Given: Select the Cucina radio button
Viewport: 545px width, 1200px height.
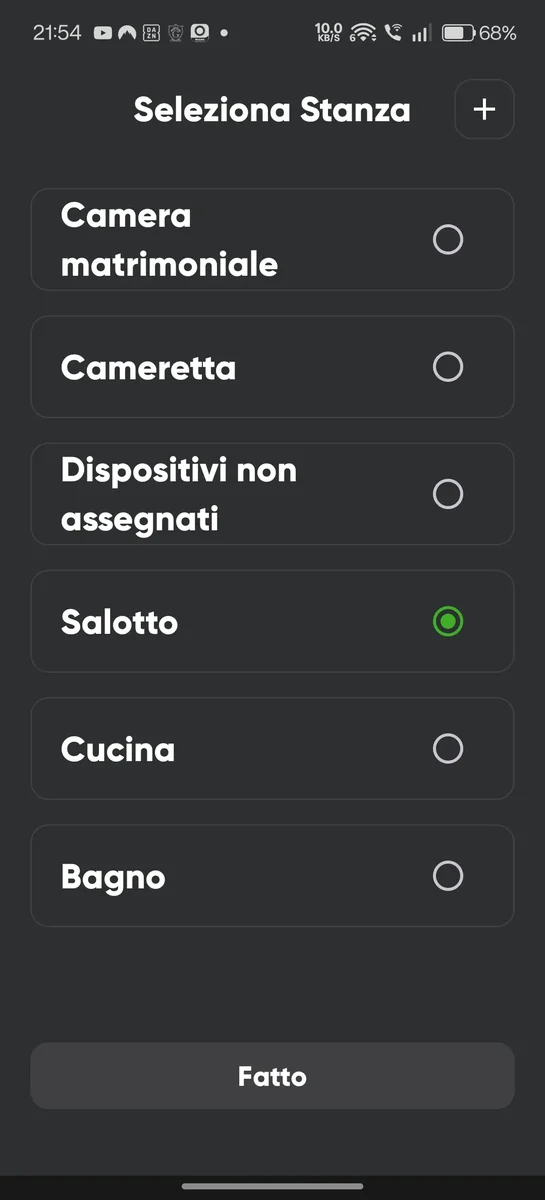Looking at the screenshot, I should coord(448,748).
